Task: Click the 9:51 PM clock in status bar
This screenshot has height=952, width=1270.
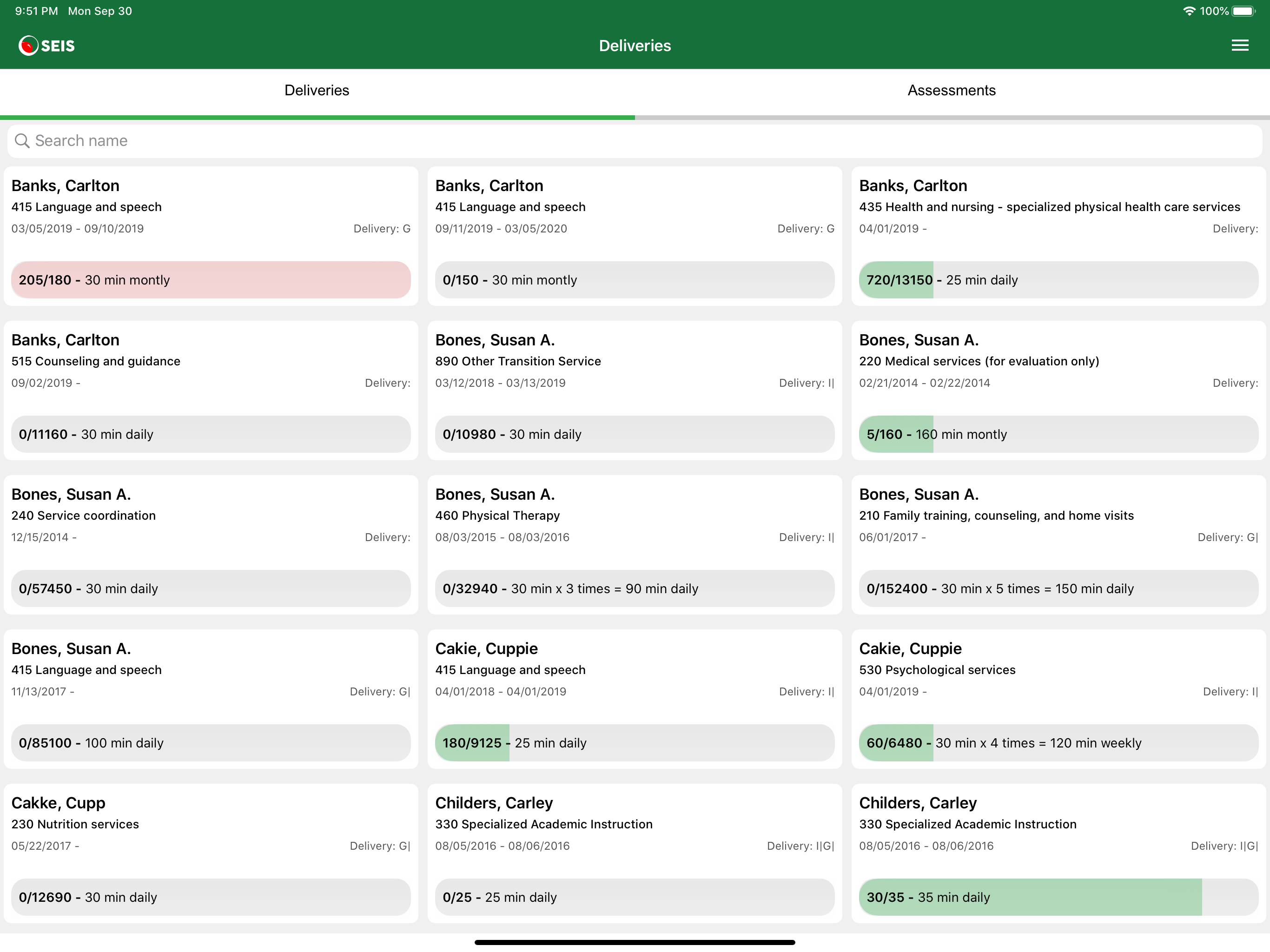Action: 36,11
